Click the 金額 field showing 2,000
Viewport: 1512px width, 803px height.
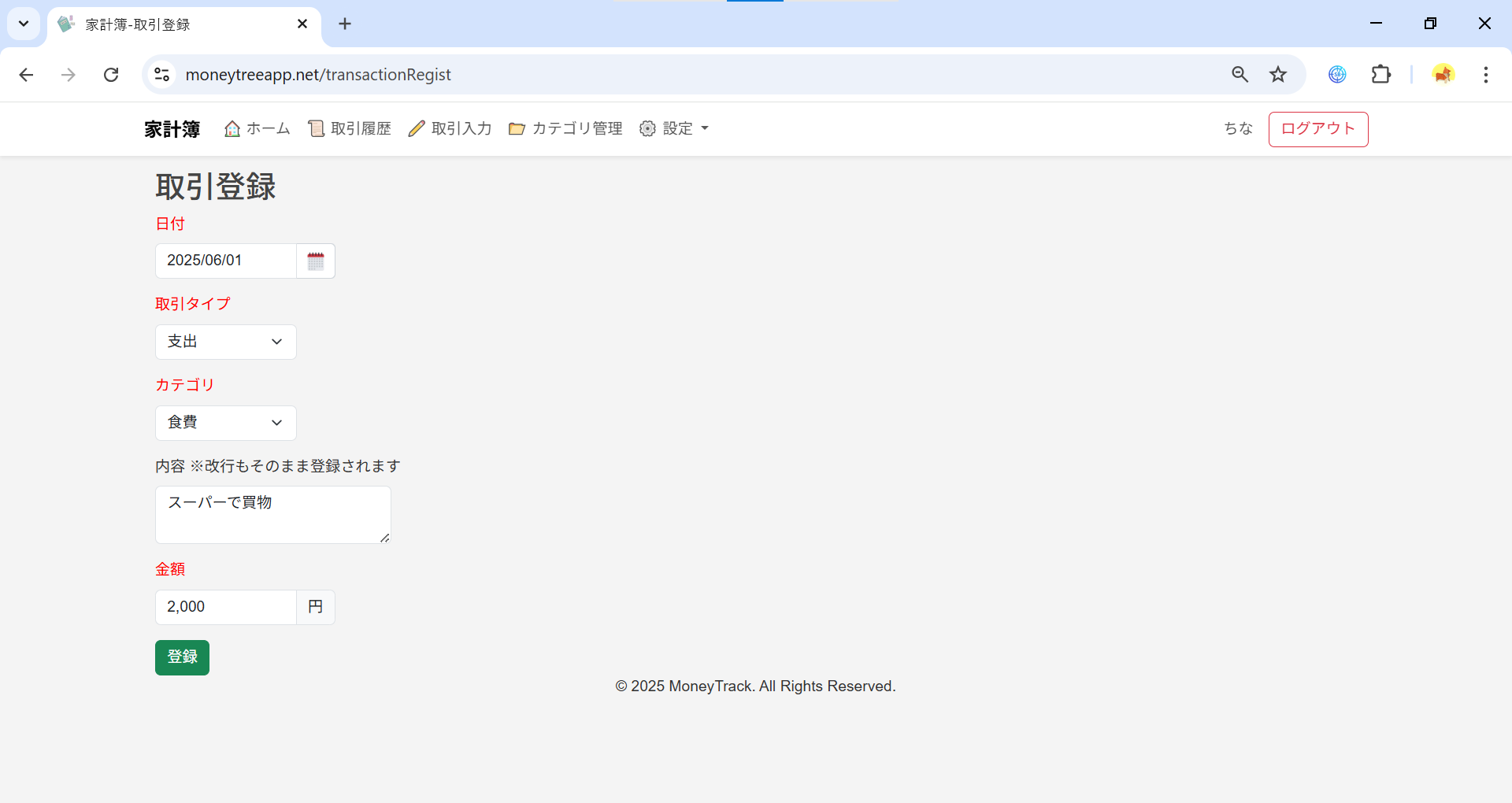coord(226,607)
